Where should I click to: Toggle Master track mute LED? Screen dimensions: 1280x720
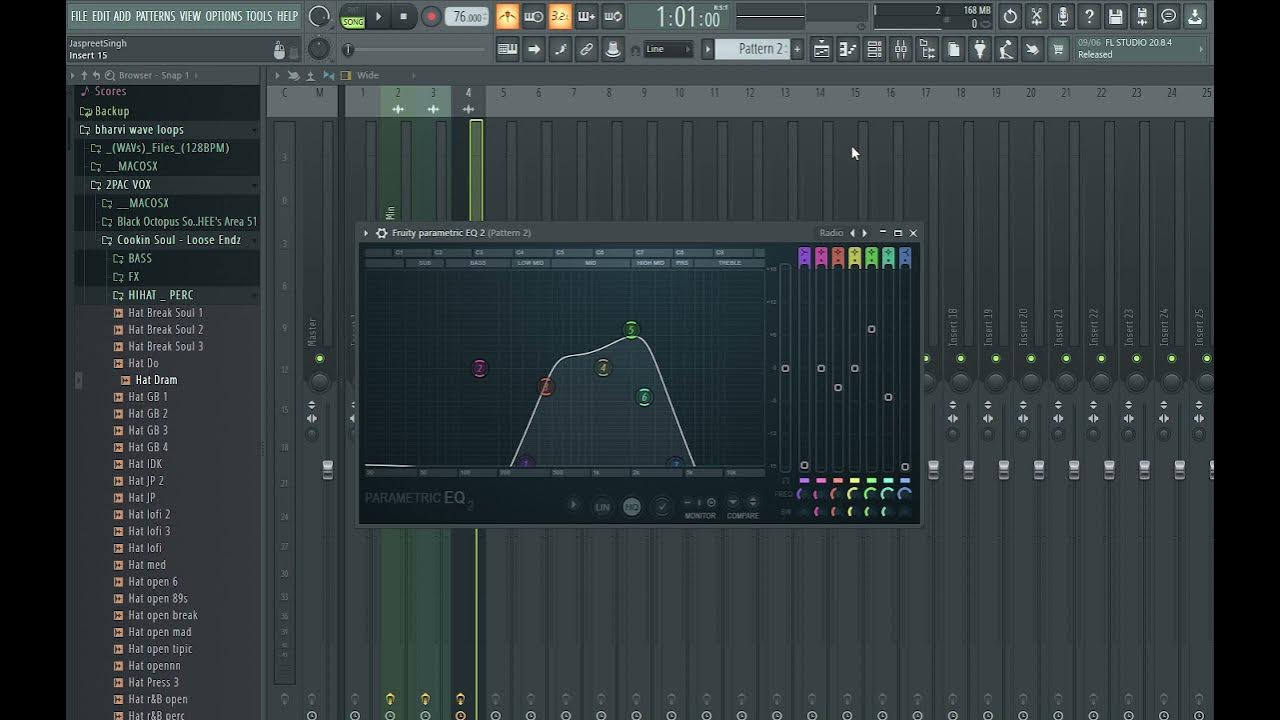(x=319, y=359)
